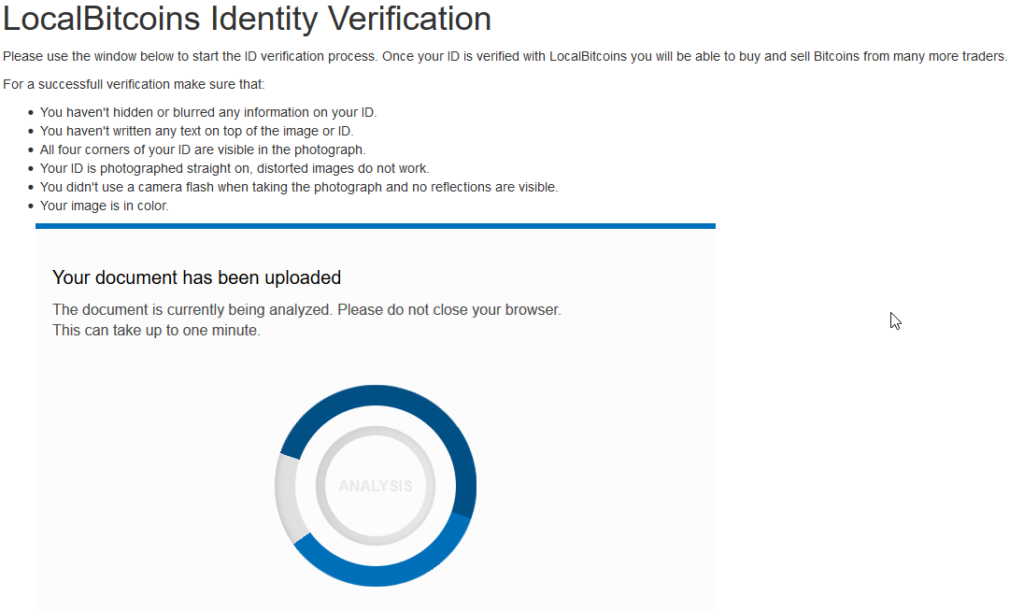
Task: Click the 'Your document has been uploaded' heading
Action: click(196, 277)
